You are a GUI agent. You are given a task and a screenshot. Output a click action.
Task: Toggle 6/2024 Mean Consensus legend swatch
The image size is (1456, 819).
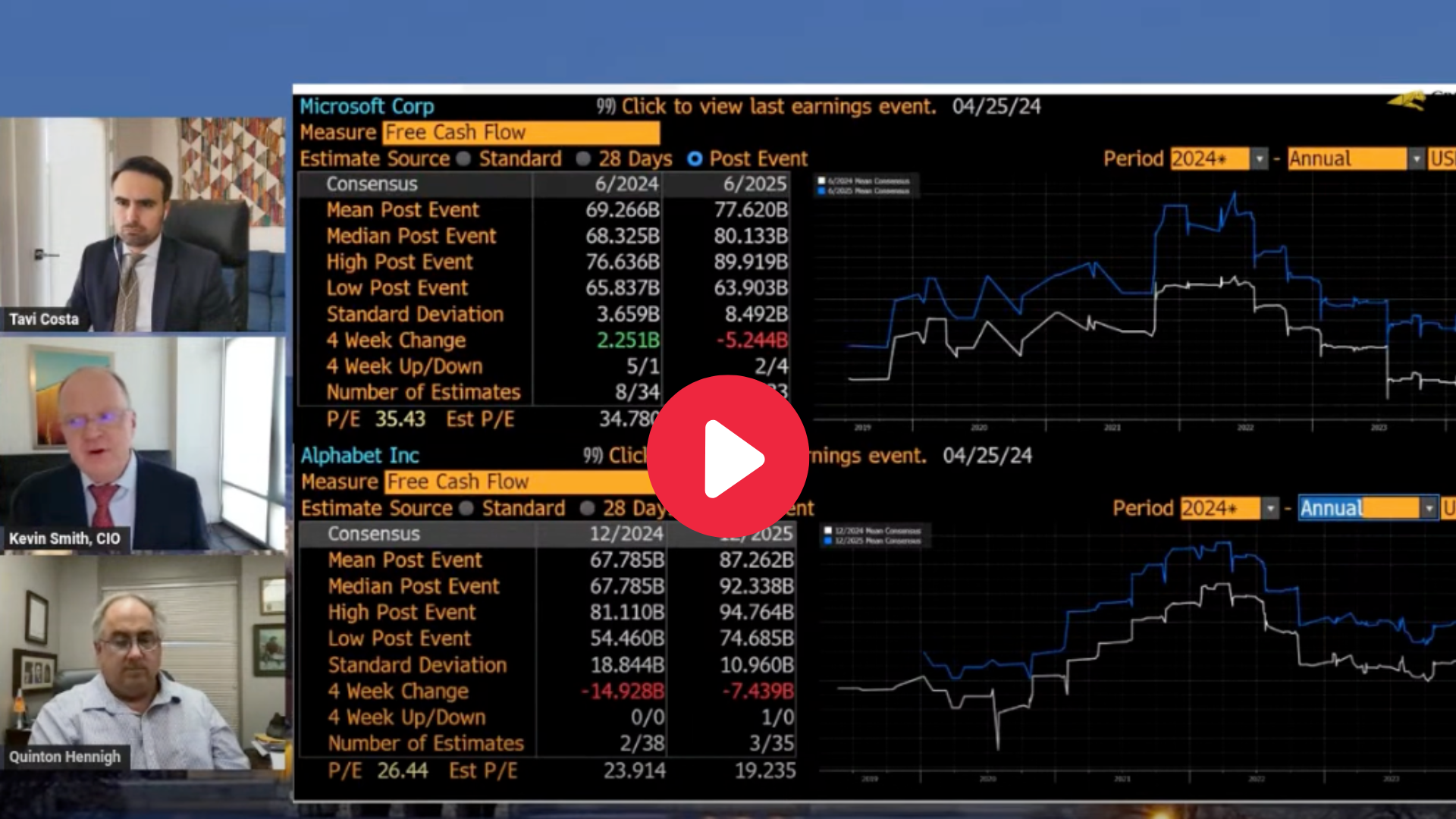coord(821,181)
